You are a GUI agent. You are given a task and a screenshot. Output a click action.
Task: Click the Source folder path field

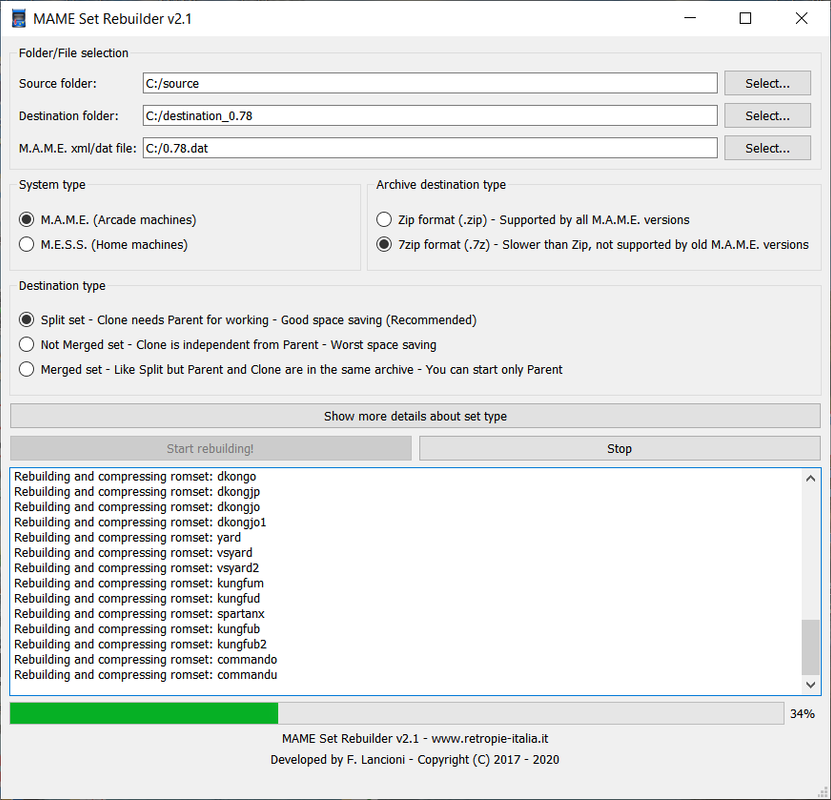click(x=430, y=83)
